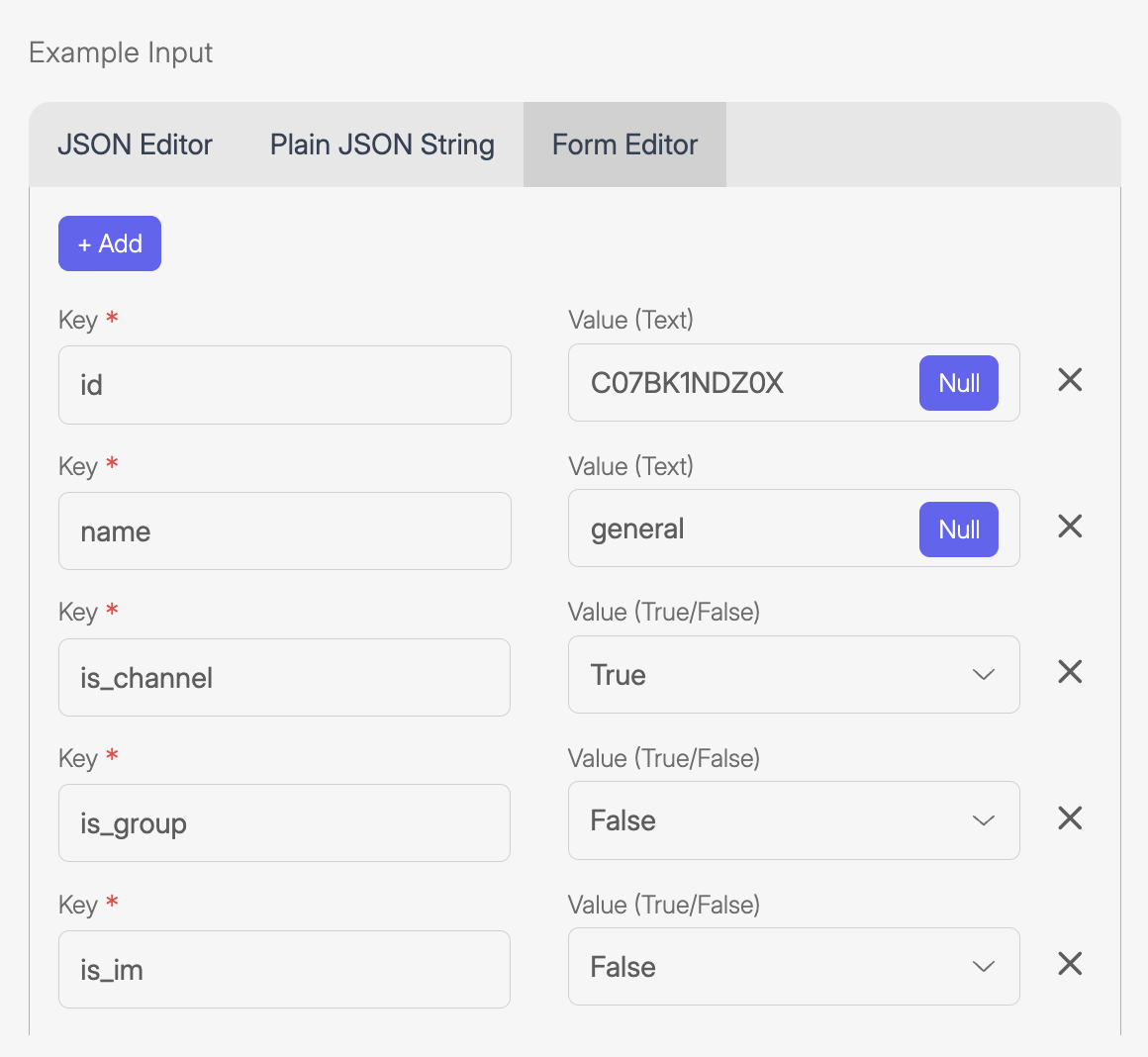Set the name value to Null
Image resolution: width=1148 pixels, height=1057 pixels.
tap(958, 529)
